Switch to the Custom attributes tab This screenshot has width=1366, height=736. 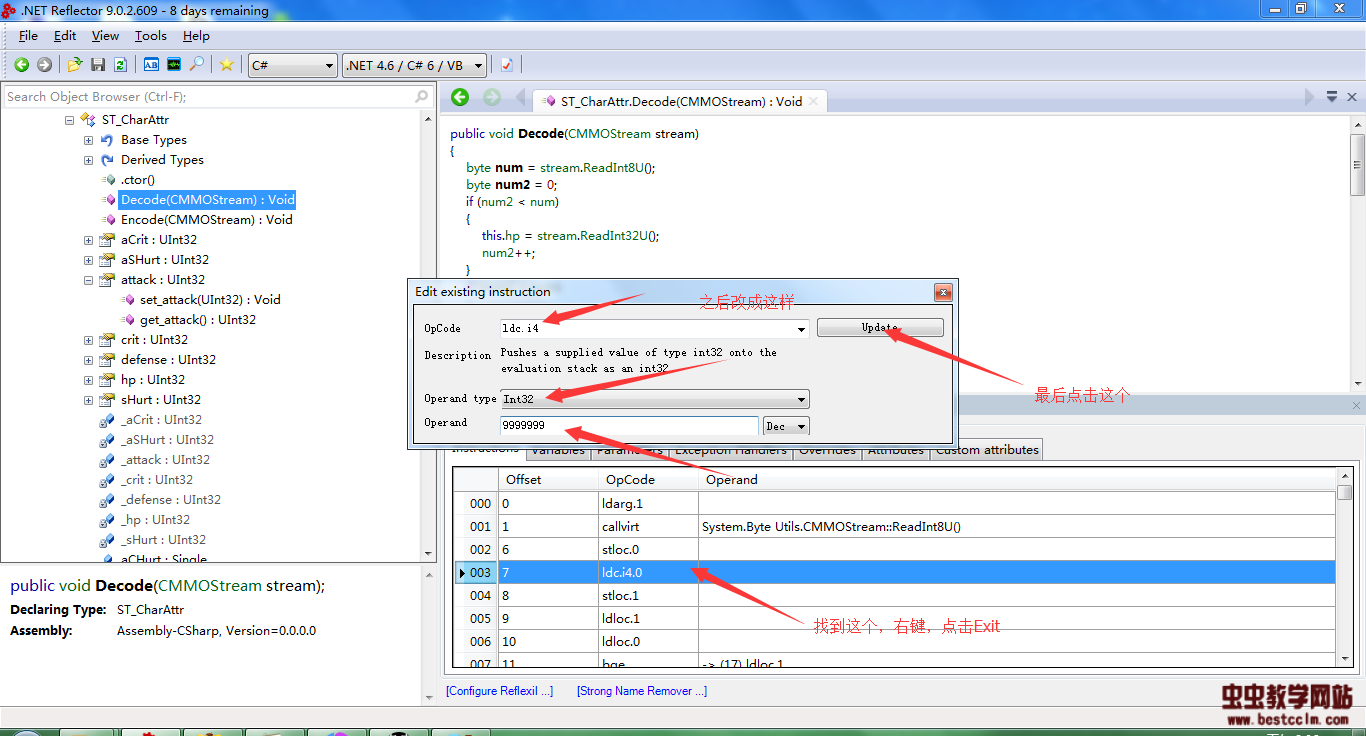click(x=987, y=450)
